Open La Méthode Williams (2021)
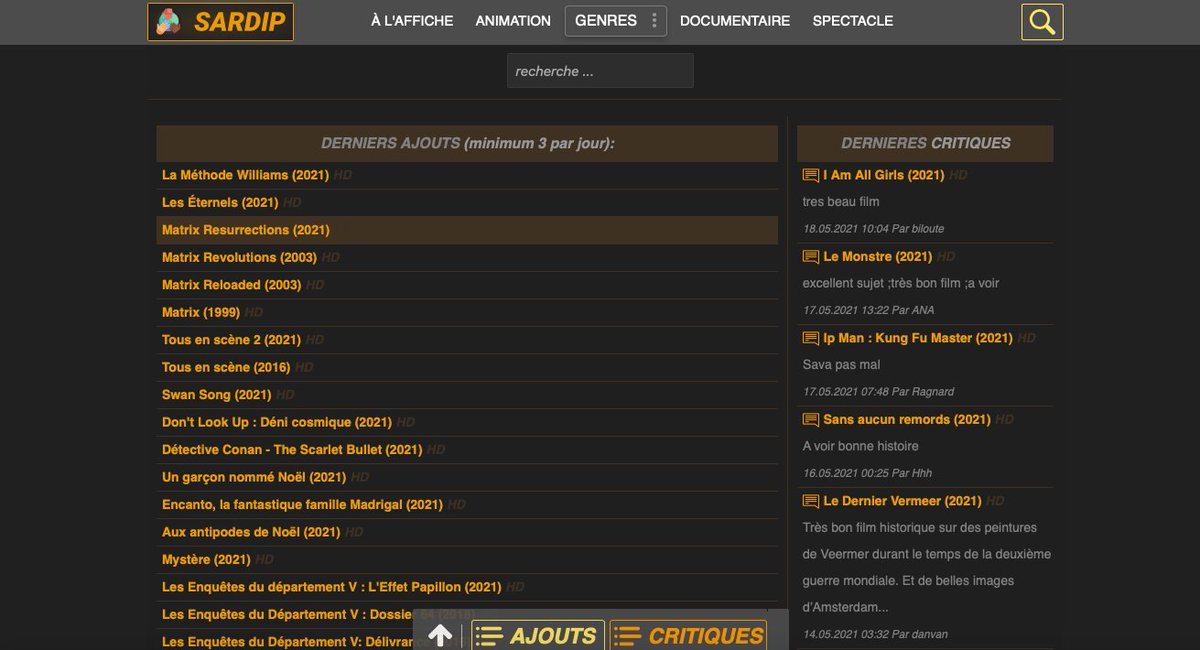1200x650 pixels. pos(245,175)
